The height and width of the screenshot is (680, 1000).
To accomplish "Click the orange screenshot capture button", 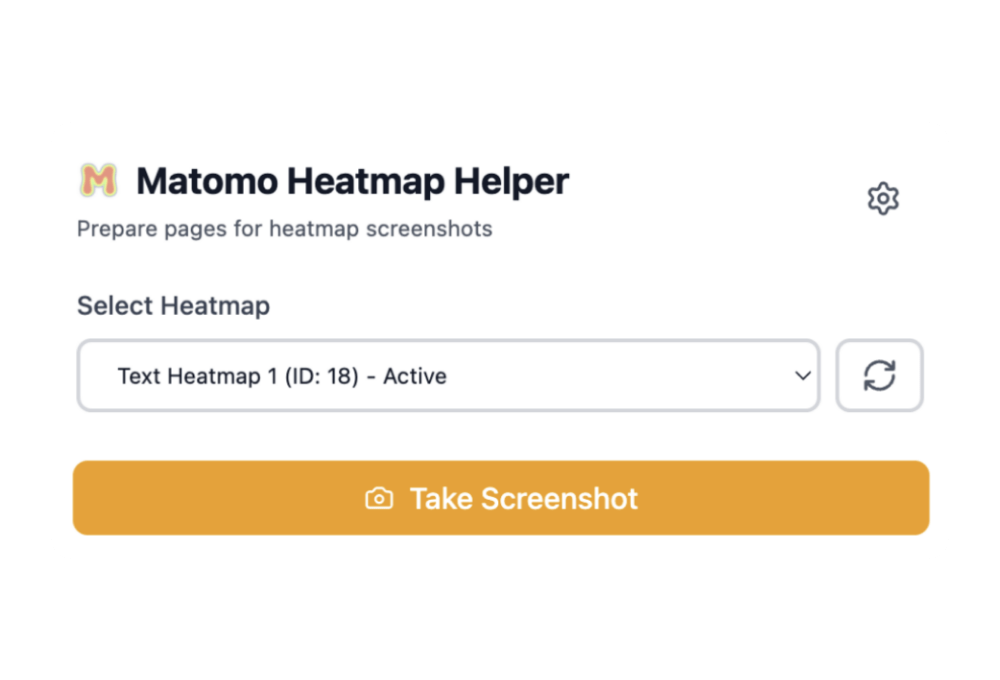I will coord(500,497).
